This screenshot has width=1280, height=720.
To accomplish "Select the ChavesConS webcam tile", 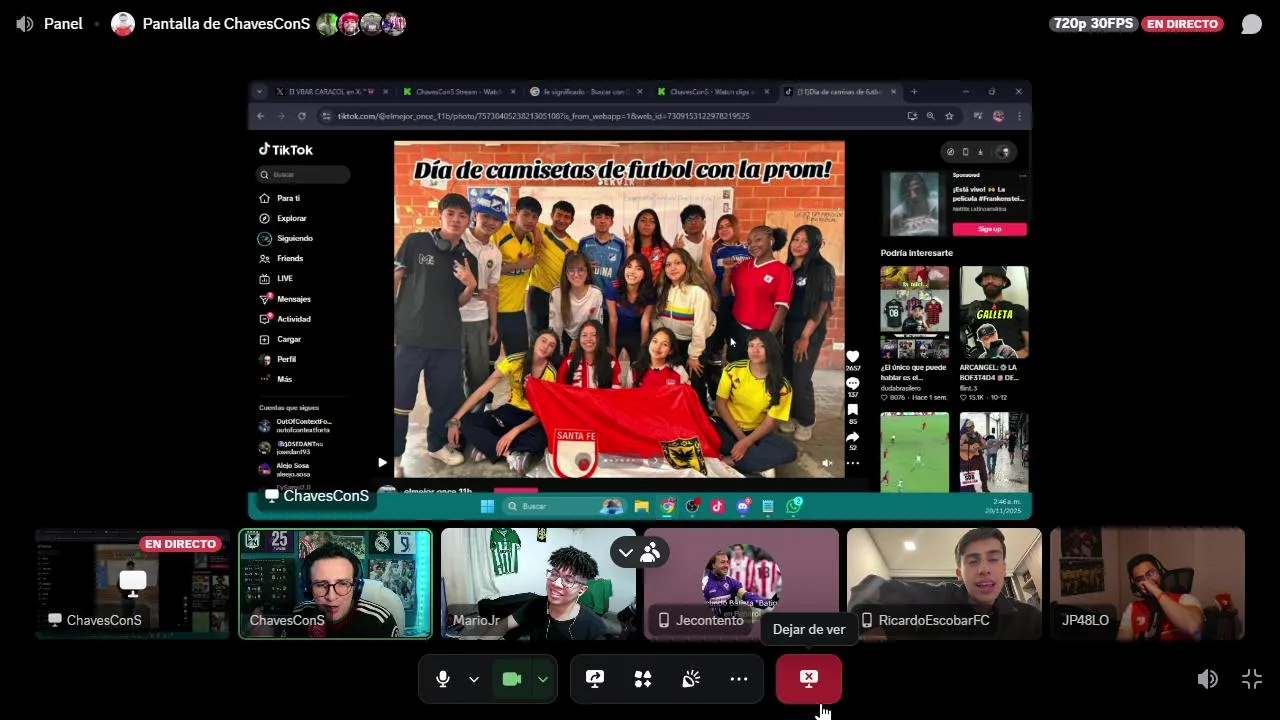I will click(336, 583).
